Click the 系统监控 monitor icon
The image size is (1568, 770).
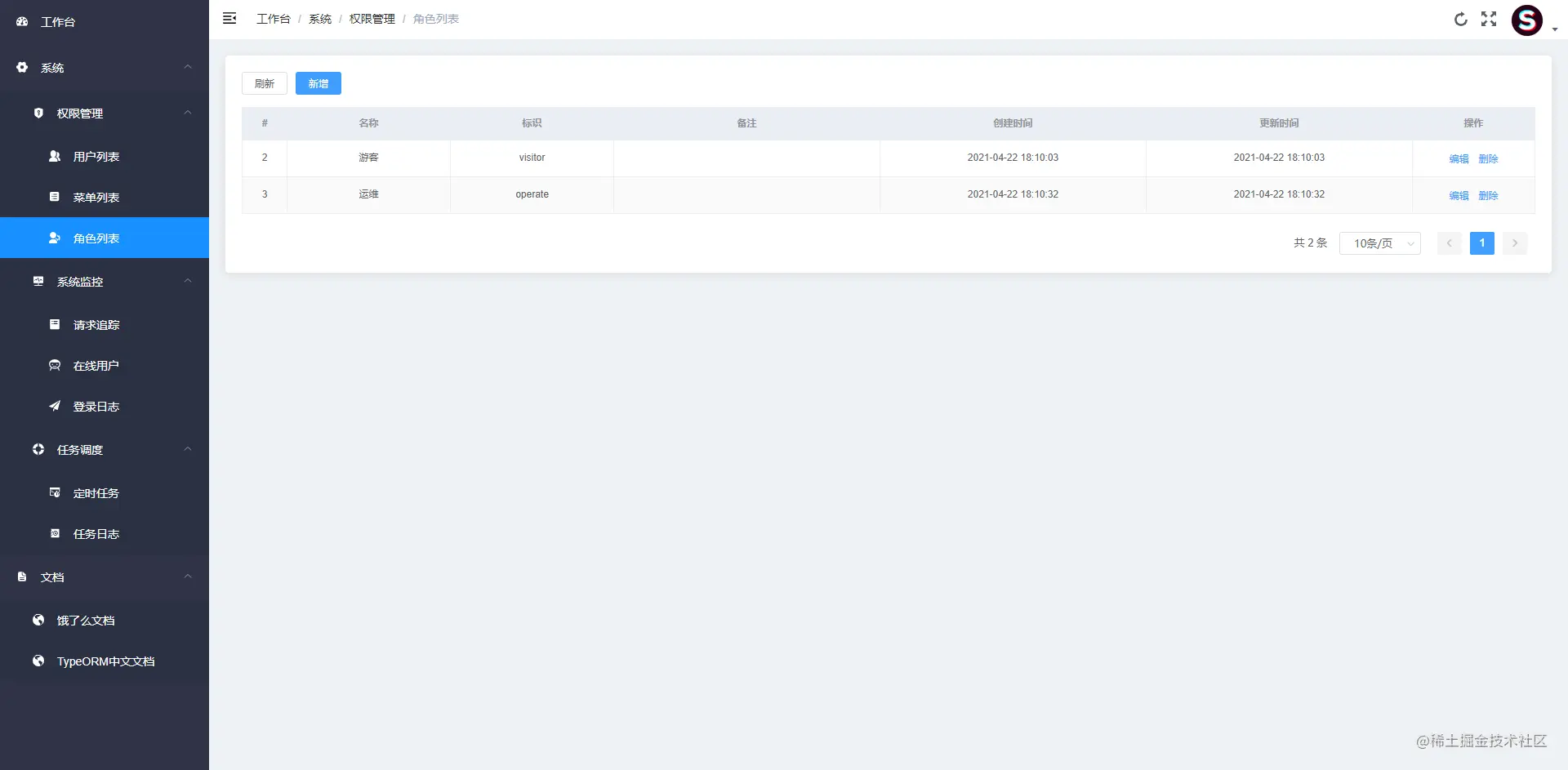click(38, 281)
